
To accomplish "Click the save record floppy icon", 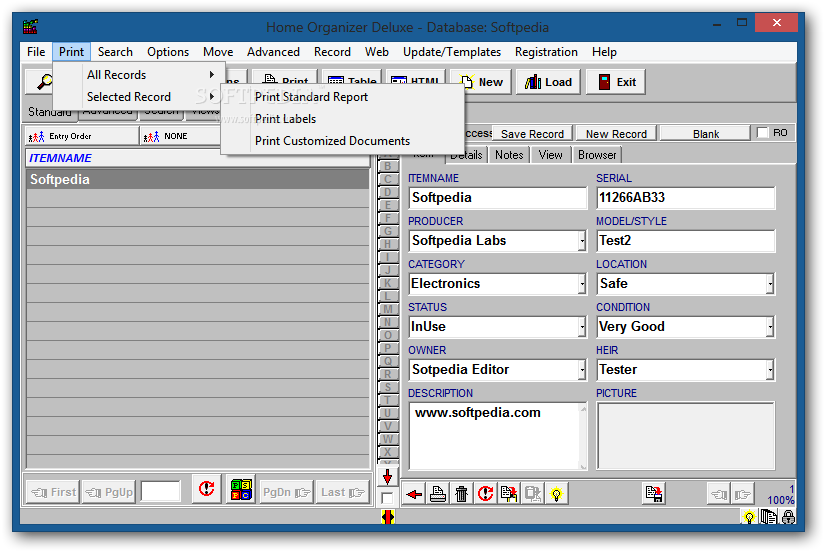I will click(x=654, y=494).
